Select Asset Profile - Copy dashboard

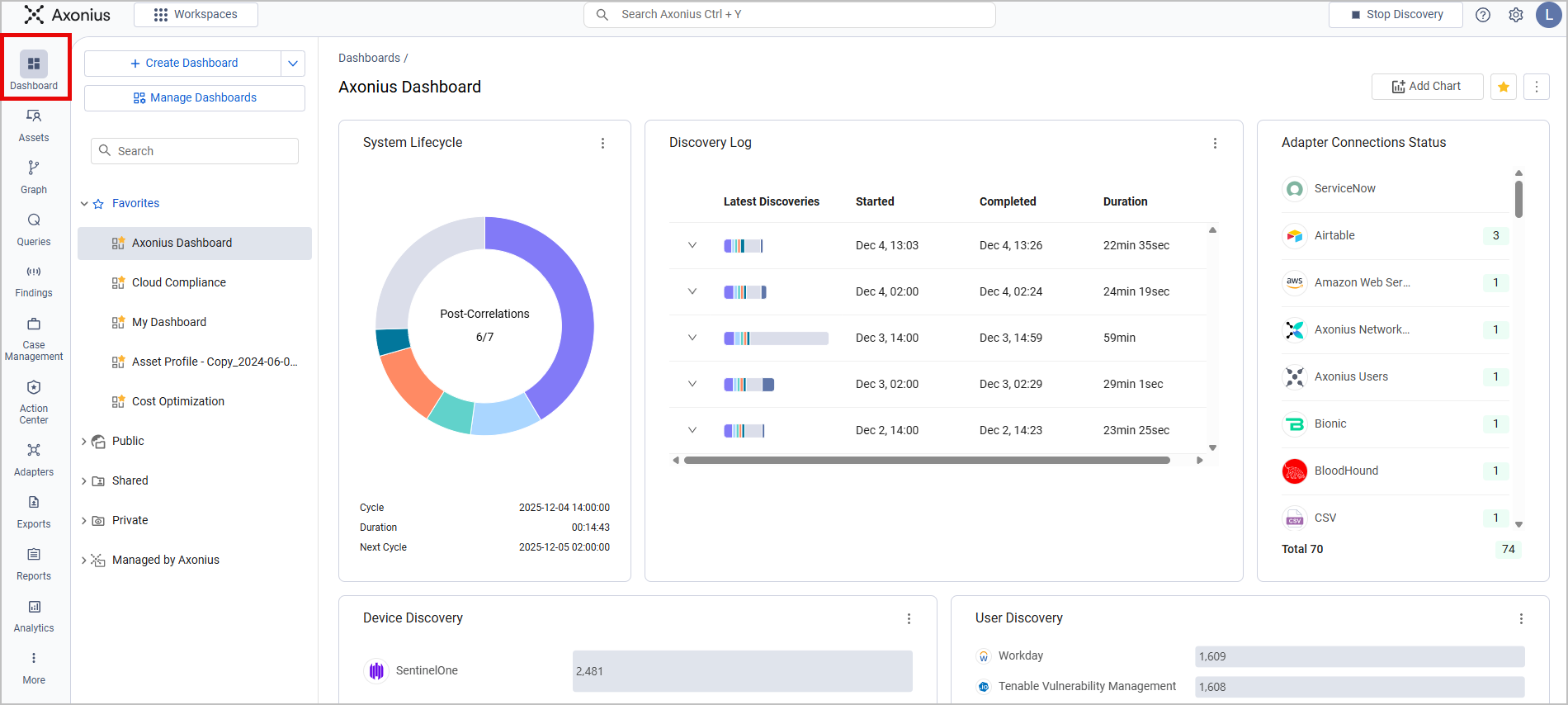tap(195, 362)
